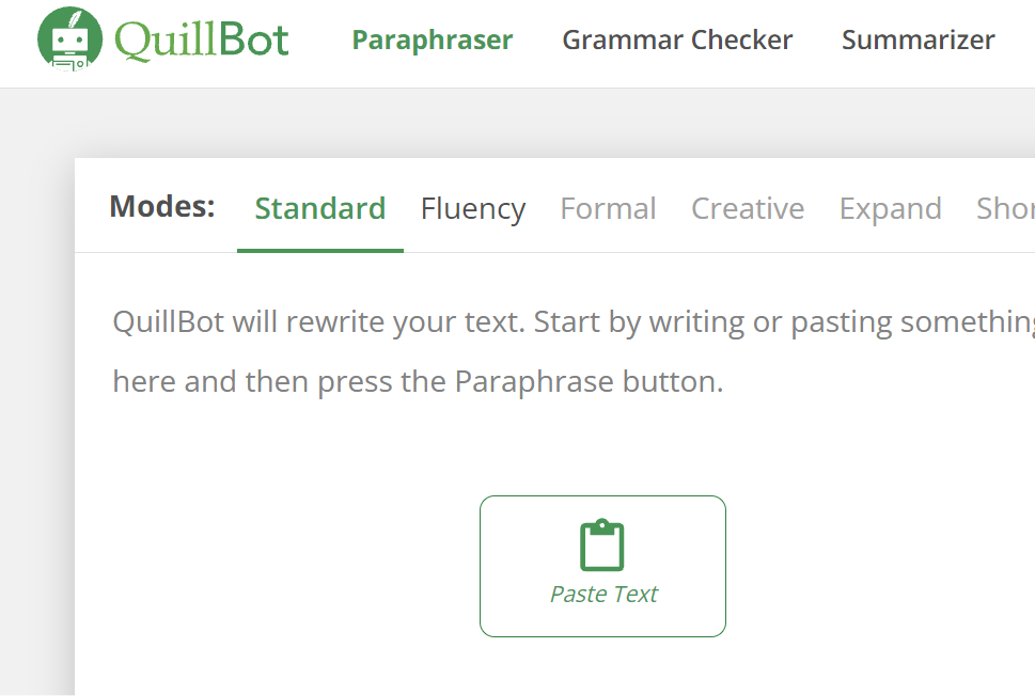Click the Modes: label
This screenshot has width=1036, height=697.
click(x=163, y=207)
